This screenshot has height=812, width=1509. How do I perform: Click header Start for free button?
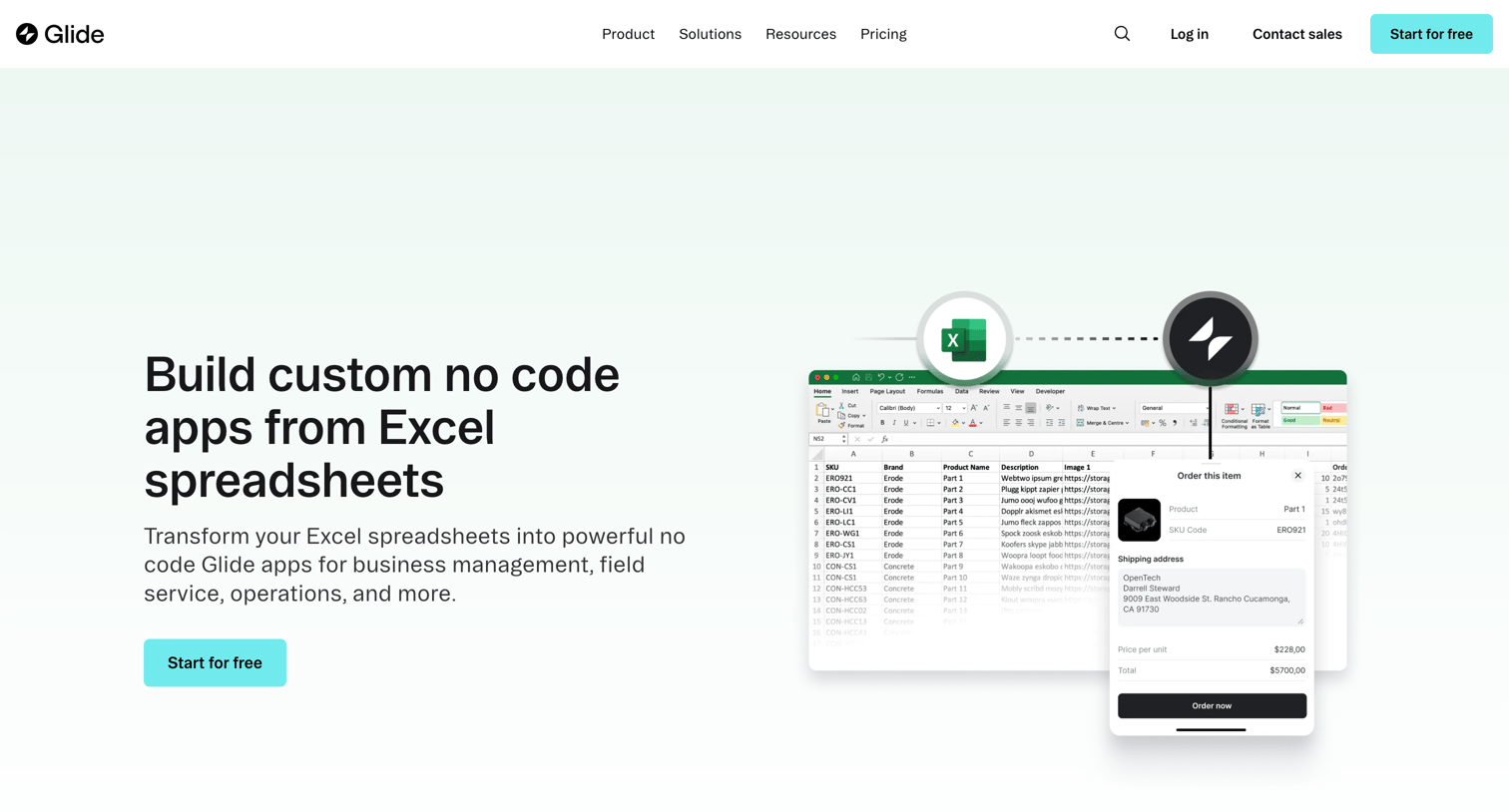[x=1431, y=34]
